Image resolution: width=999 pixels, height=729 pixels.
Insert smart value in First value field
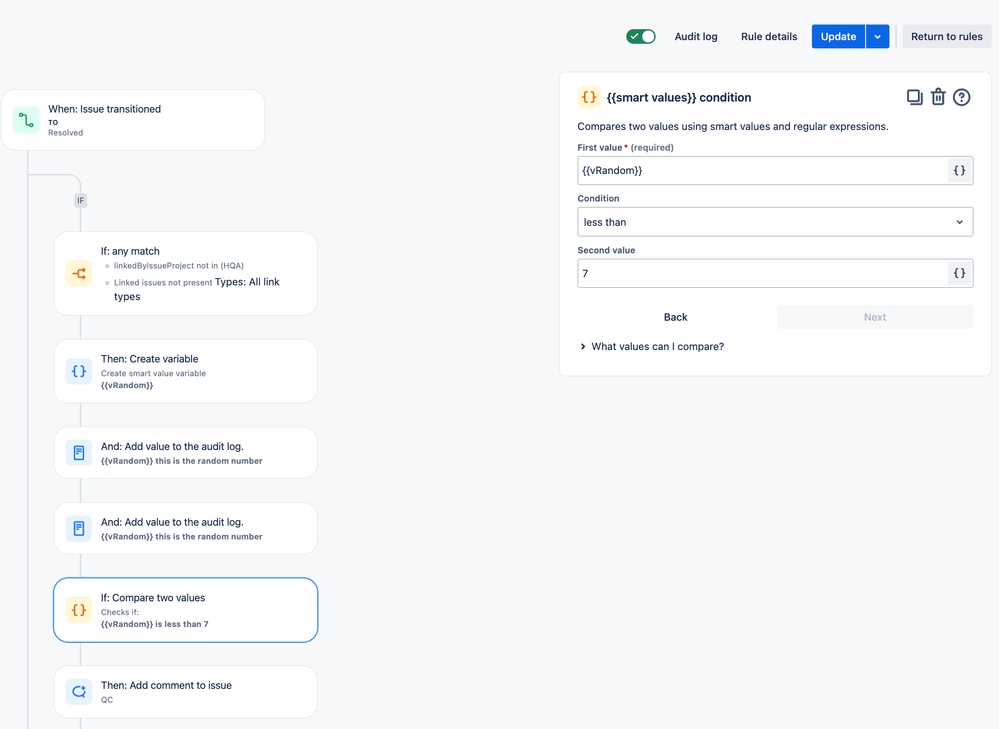(959, 170)
